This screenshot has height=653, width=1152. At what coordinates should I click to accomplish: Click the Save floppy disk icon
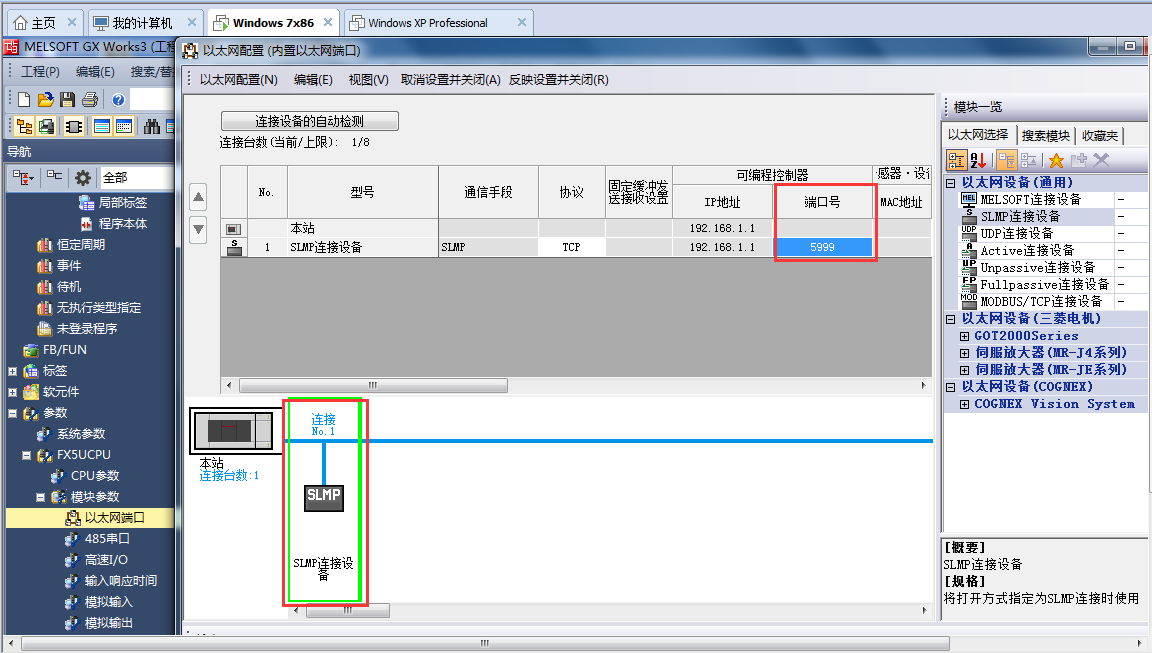click(x=68, y=99)
